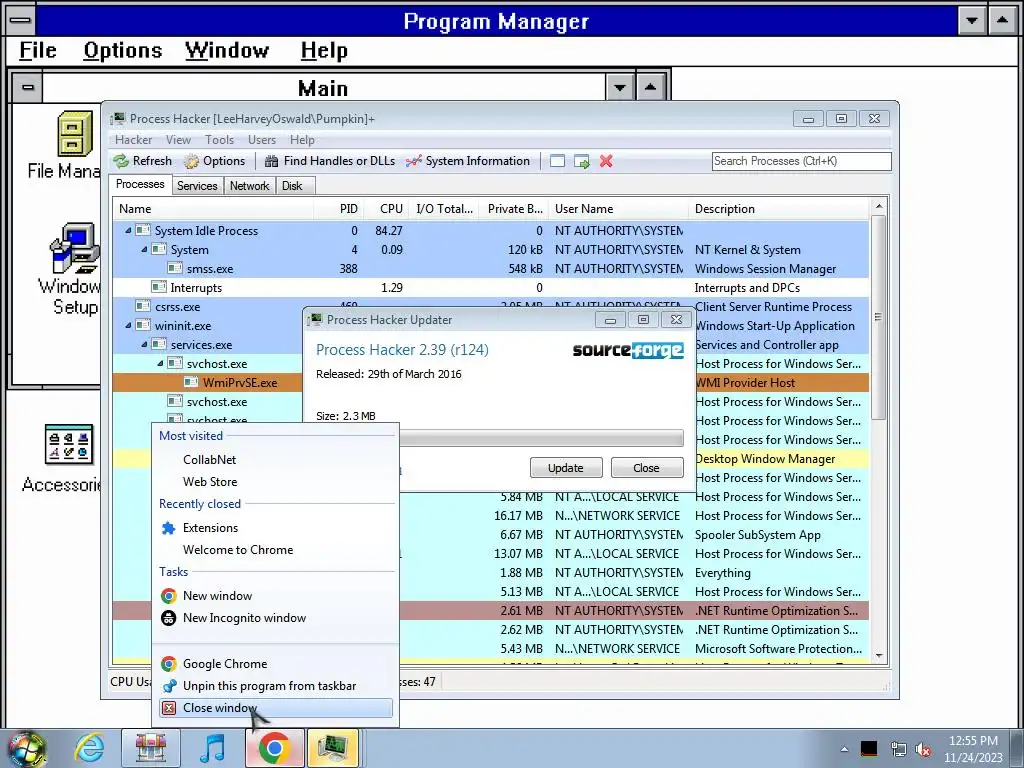Open the Hacker menu

point(133,140)
